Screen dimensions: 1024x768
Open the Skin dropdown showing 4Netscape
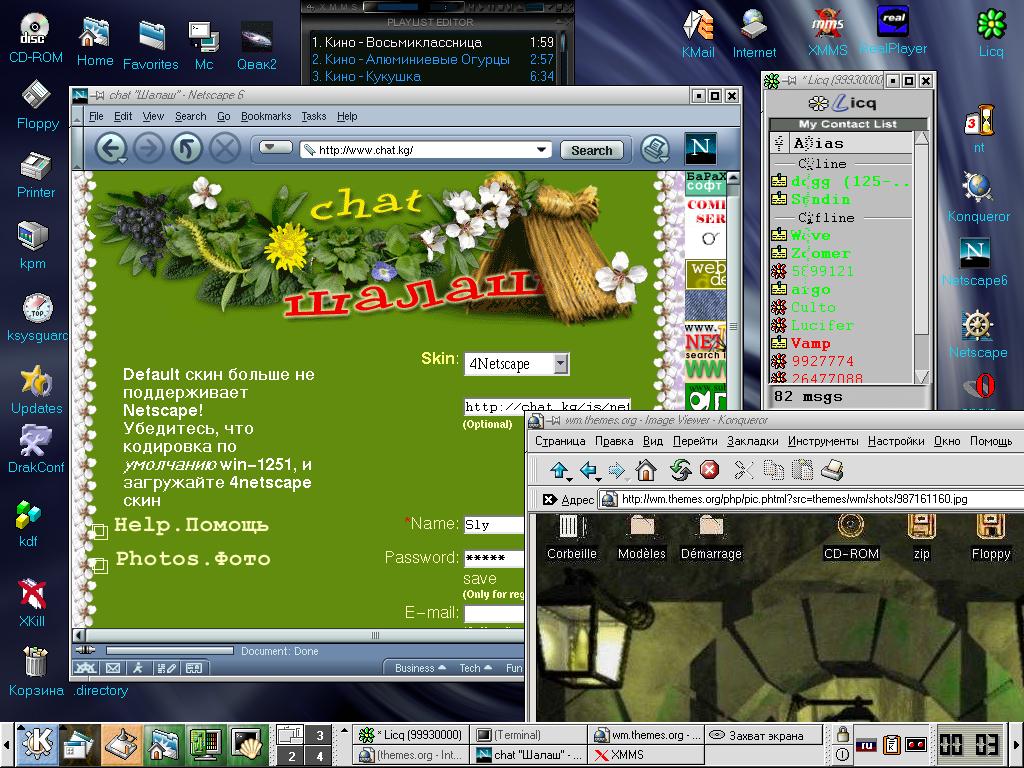tap(516, 364)
